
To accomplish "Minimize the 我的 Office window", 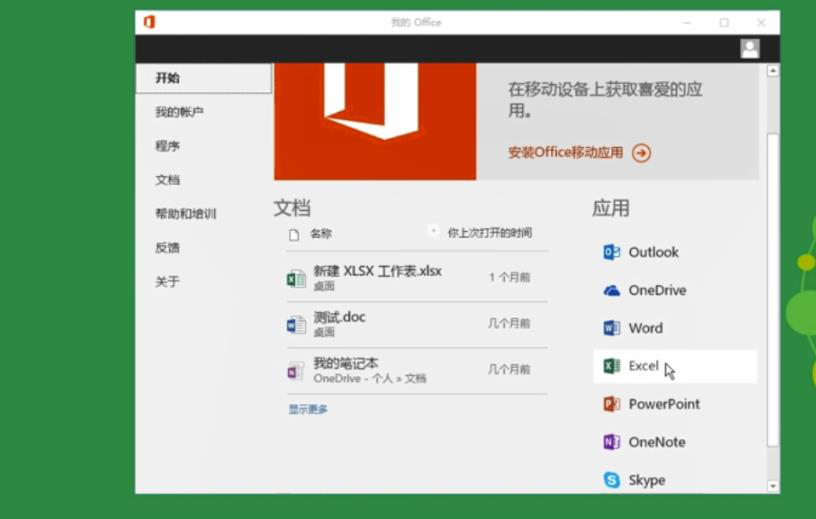I will 687,22.
